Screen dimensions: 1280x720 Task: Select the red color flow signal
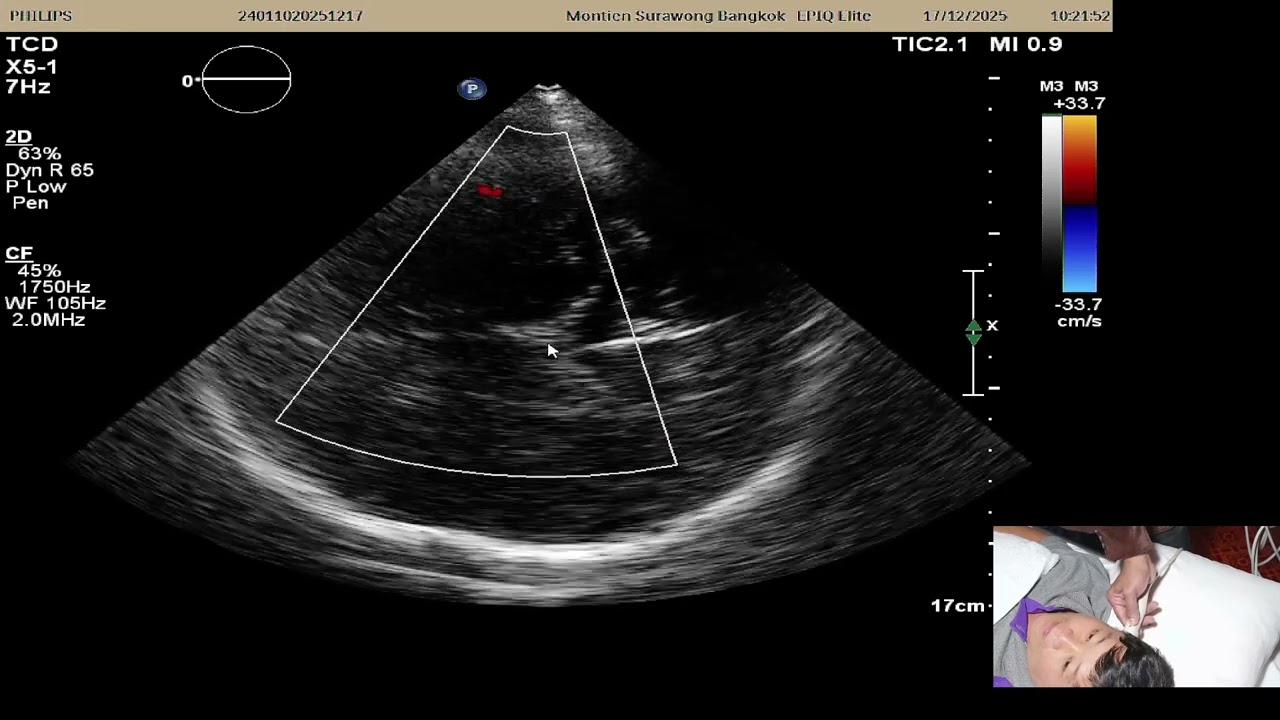tap(490, 190)
